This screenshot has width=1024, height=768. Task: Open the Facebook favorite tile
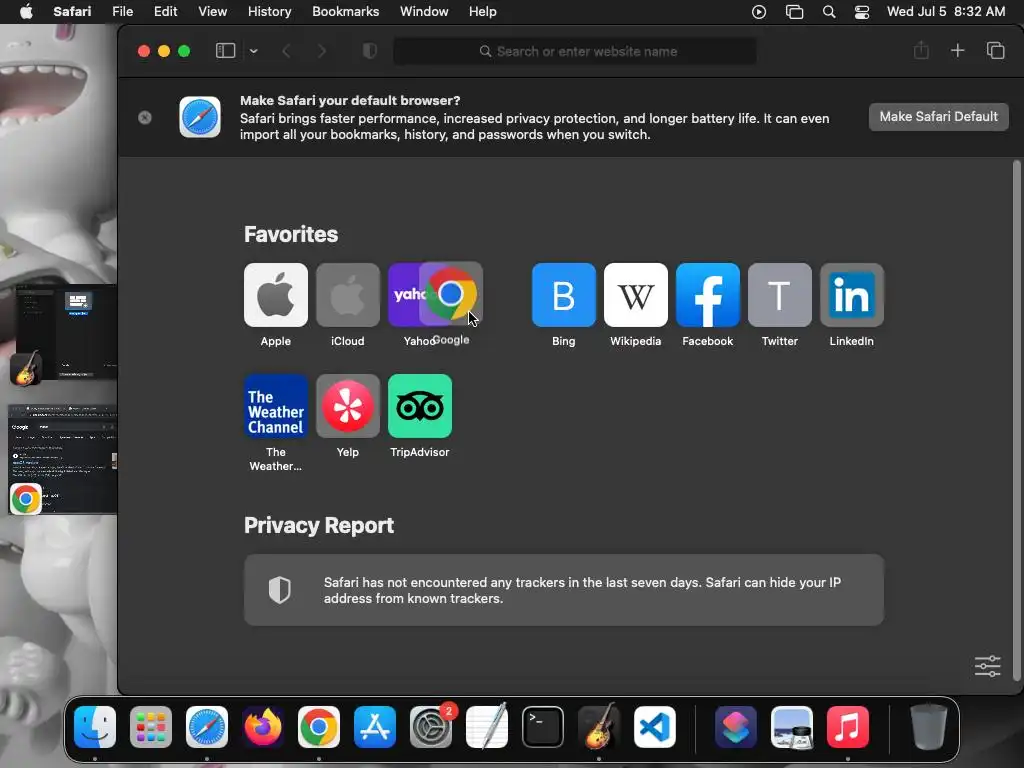[x=707, y=295]
